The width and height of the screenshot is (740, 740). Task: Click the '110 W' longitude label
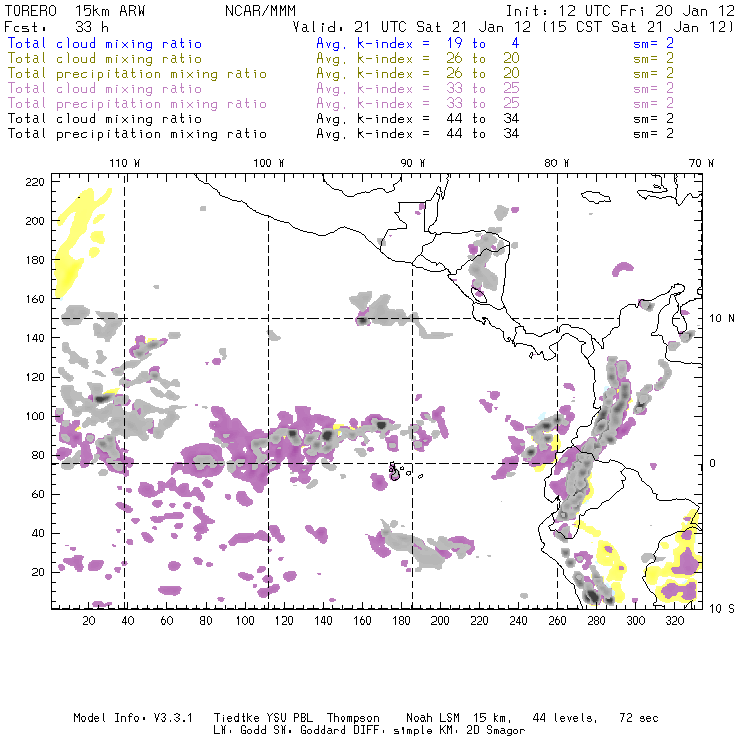pyautogui.click(x=125, y=163)
